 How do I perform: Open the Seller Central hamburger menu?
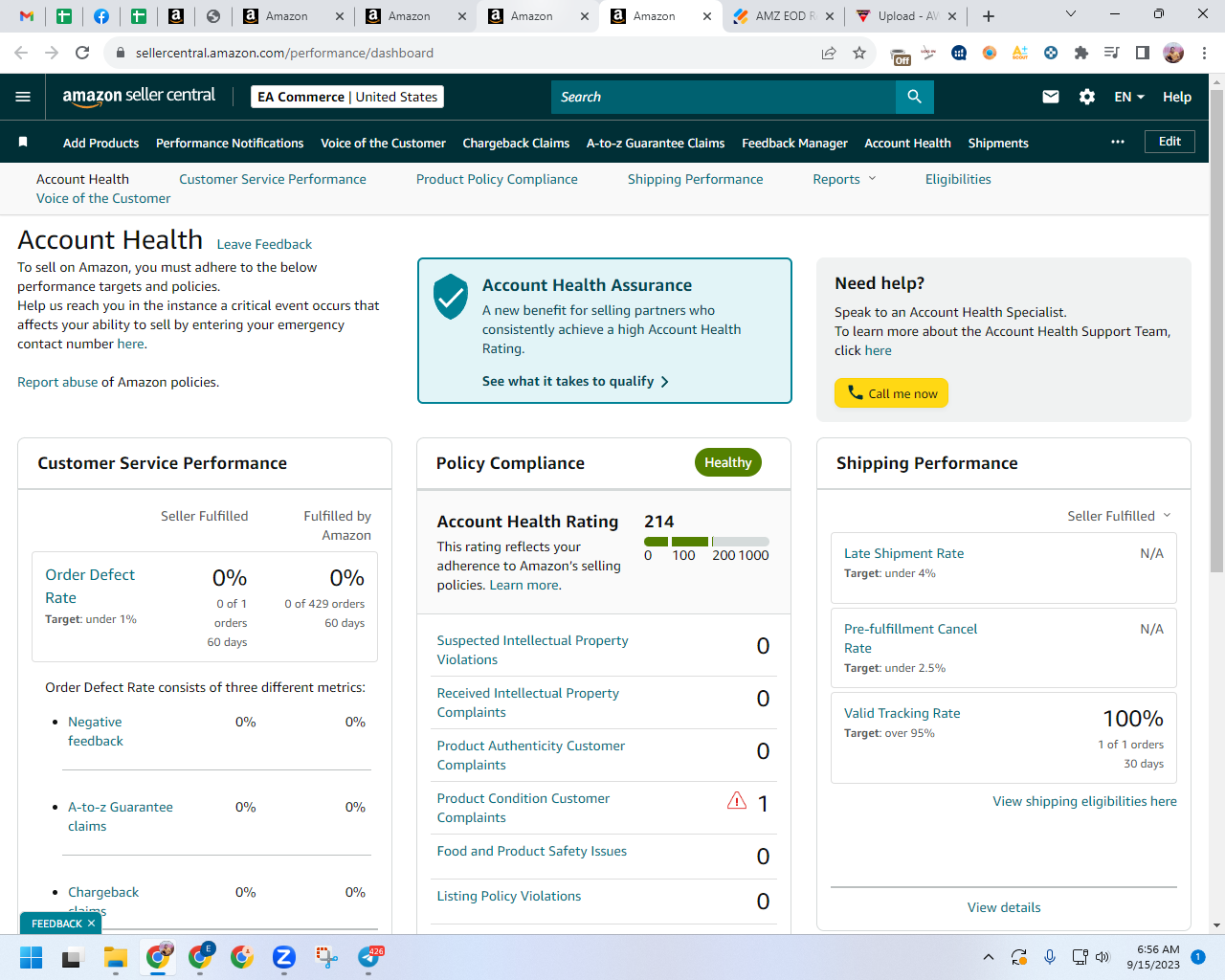pyautogui.click(x=23, y=97)
